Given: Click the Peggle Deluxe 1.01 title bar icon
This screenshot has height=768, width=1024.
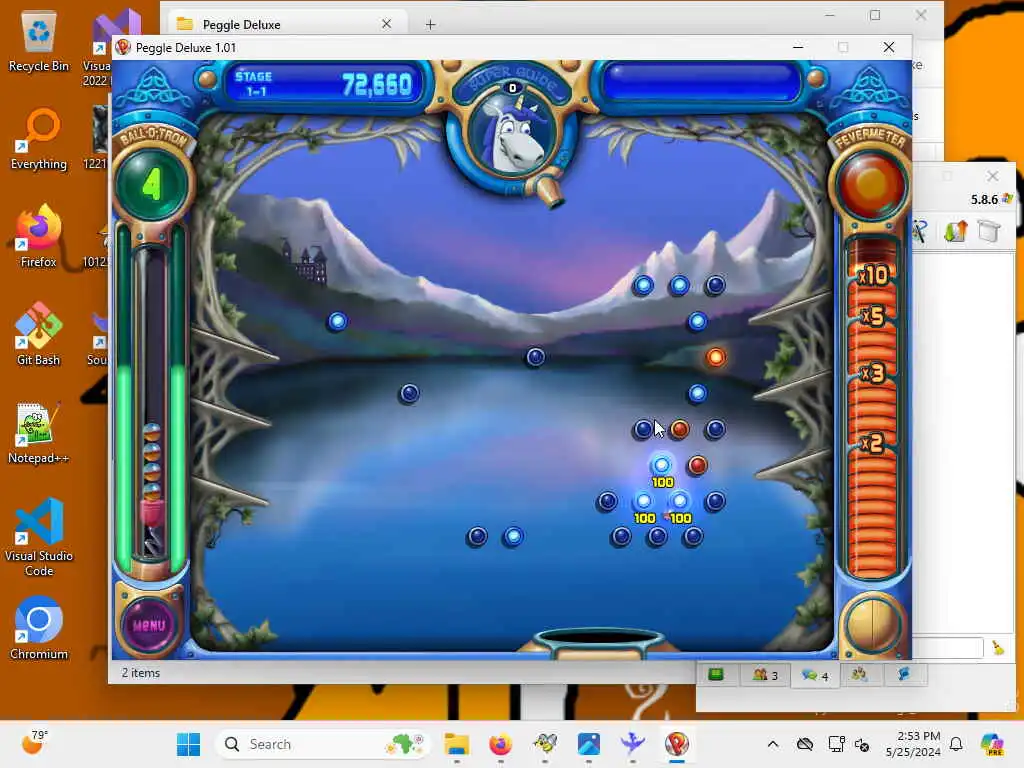Looking at the screenshot, I should 123,47.
